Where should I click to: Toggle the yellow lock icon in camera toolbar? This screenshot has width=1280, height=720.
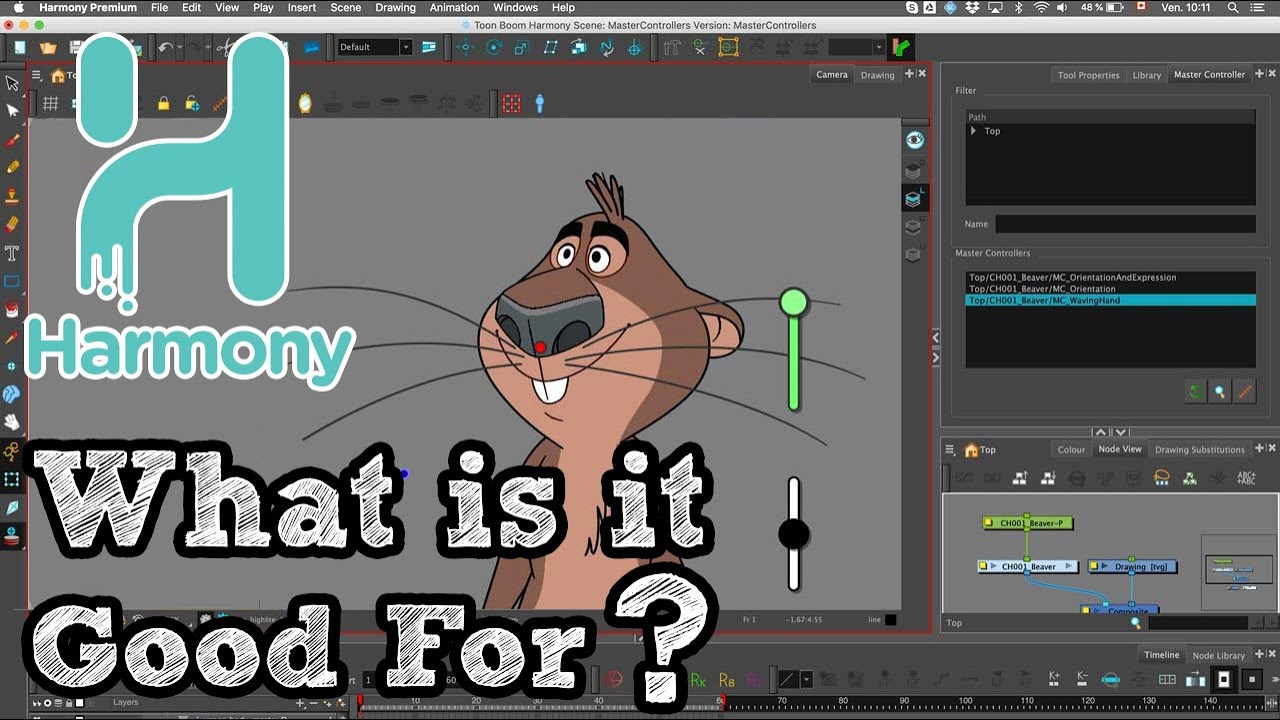(163, 103)
